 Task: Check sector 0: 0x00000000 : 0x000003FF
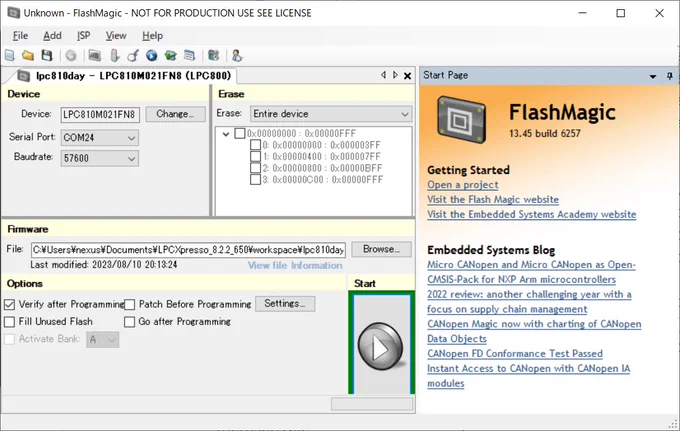[255, 145]
